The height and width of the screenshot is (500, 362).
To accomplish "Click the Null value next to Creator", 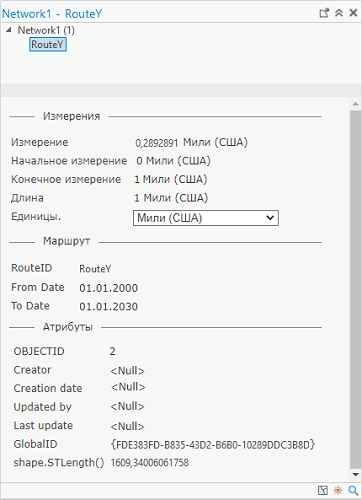I will pyautogui.click(x=127, y=371).
